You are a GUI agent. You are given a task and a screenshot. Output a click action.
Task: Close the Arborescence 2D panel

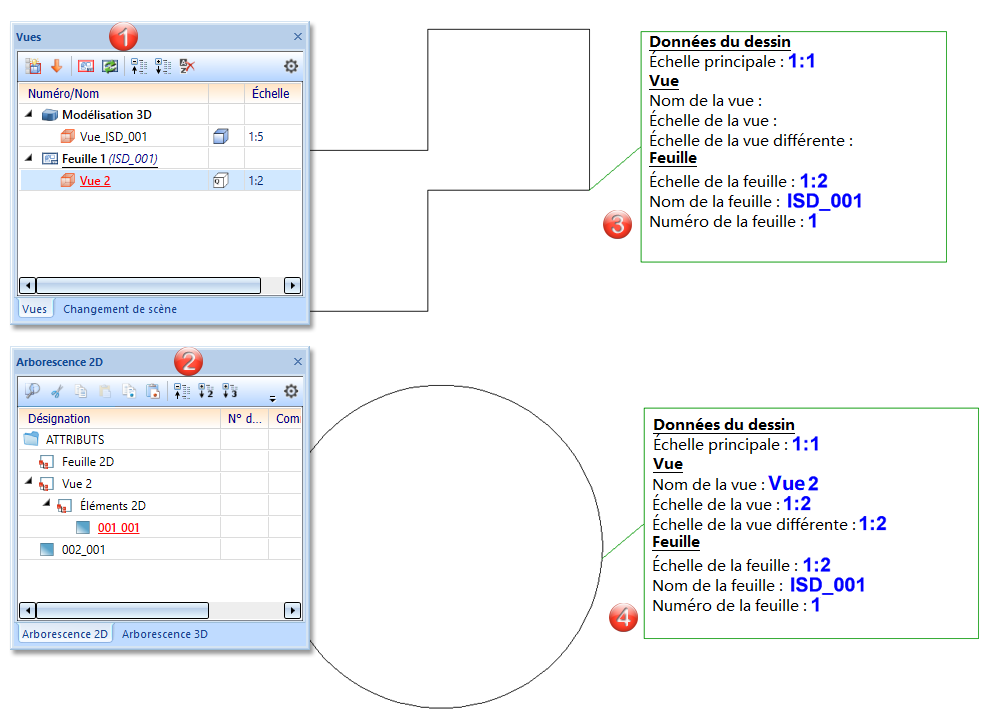click(298, 361)
